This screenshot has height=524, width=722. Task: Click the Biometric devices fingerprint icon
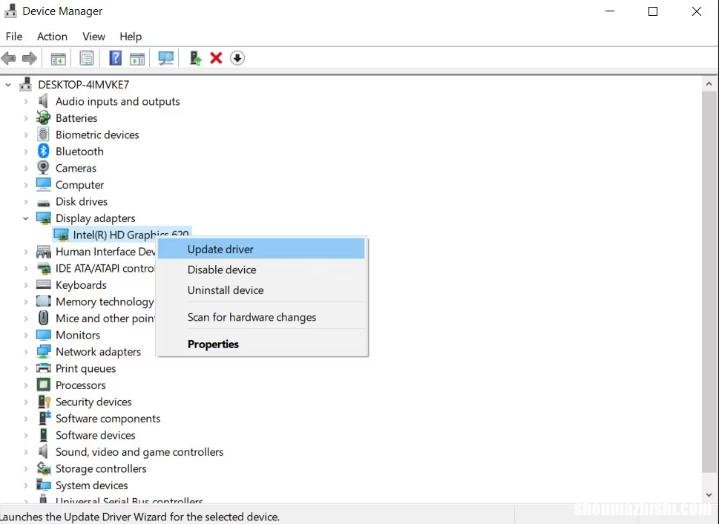[43, 134]
